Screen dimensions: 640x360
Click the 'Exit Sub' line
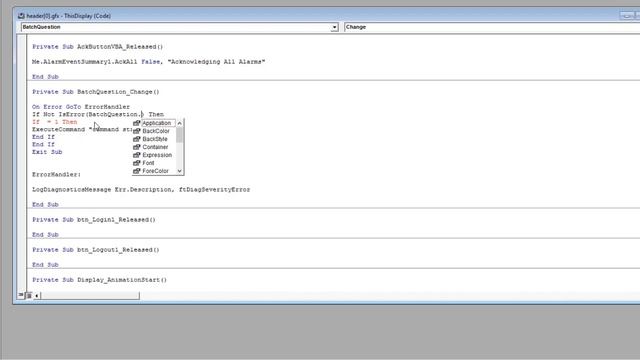point(47,152)
